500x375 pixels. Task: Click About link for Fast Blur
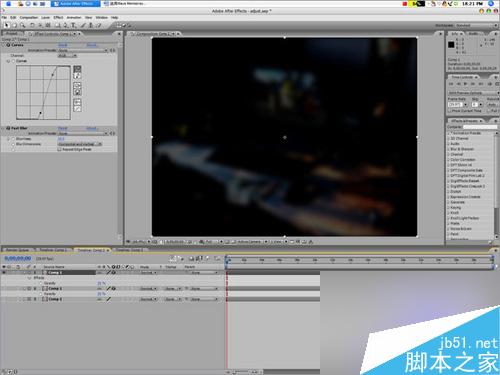[x=91, y=128]
